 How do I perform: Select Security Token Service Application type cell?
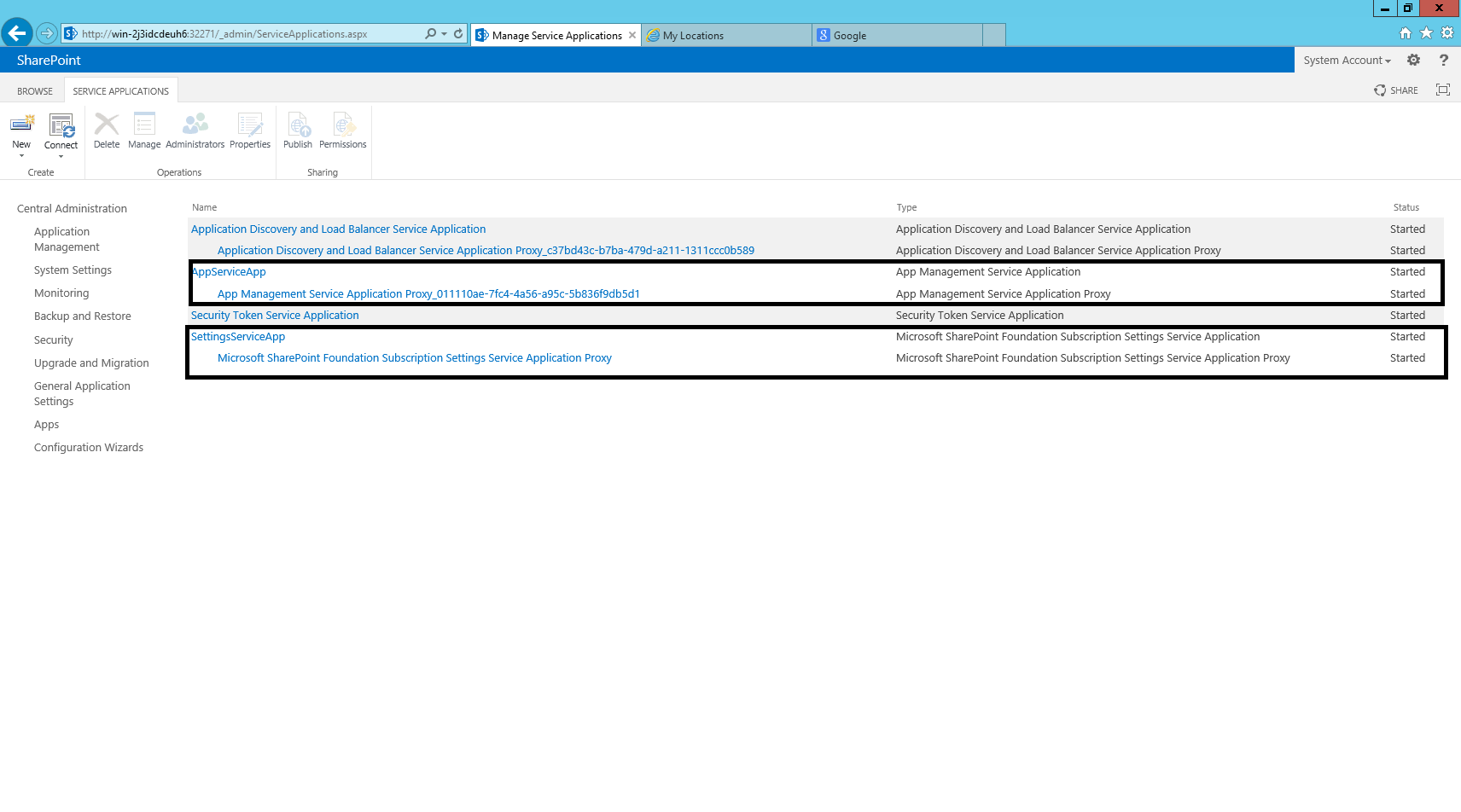(x=980, y=315)
